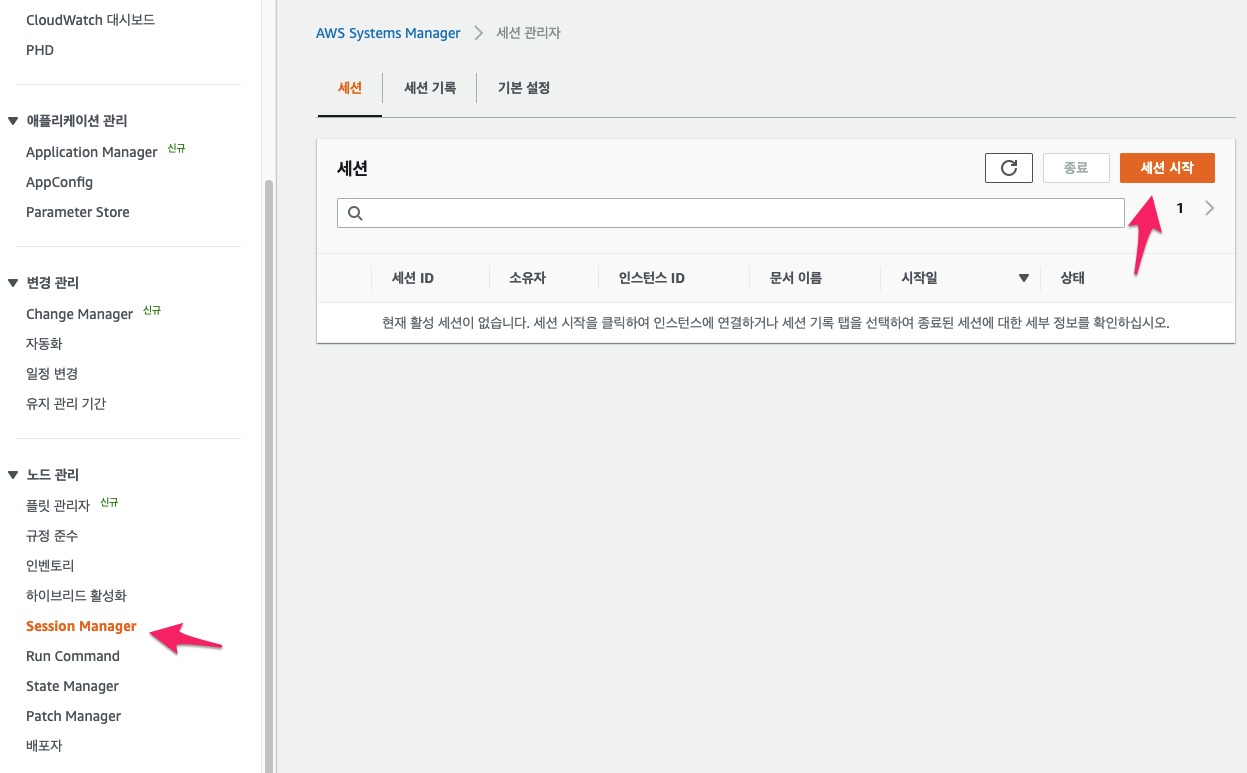Image resolution: width=1247 pixels, height=773 pixels.
Task: Open PHD in sidebar
Action: (40, 50)
